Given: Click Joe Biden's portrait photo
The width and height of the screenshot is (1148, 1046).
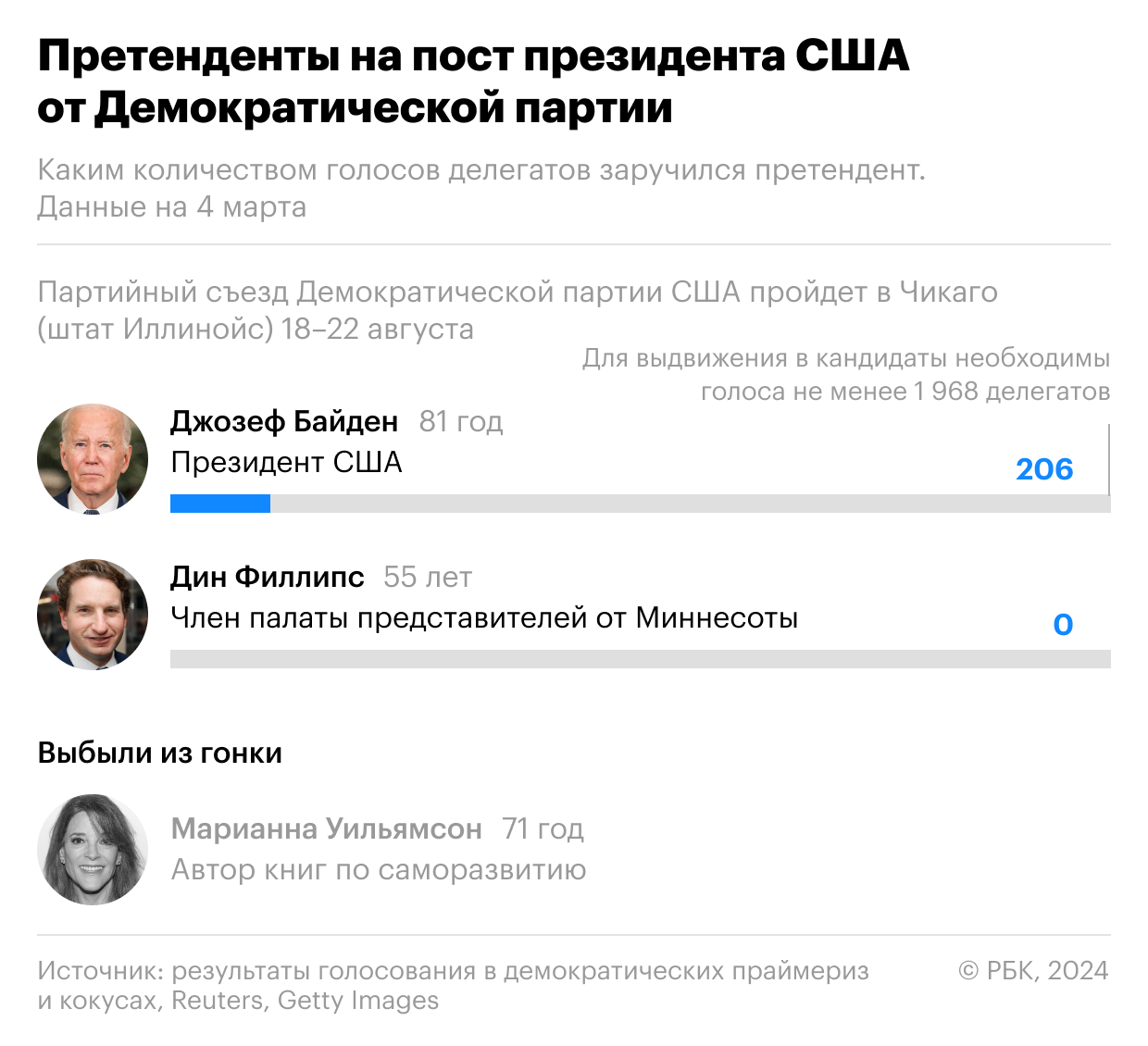Looking at the screenshot, I should point(93,458).
